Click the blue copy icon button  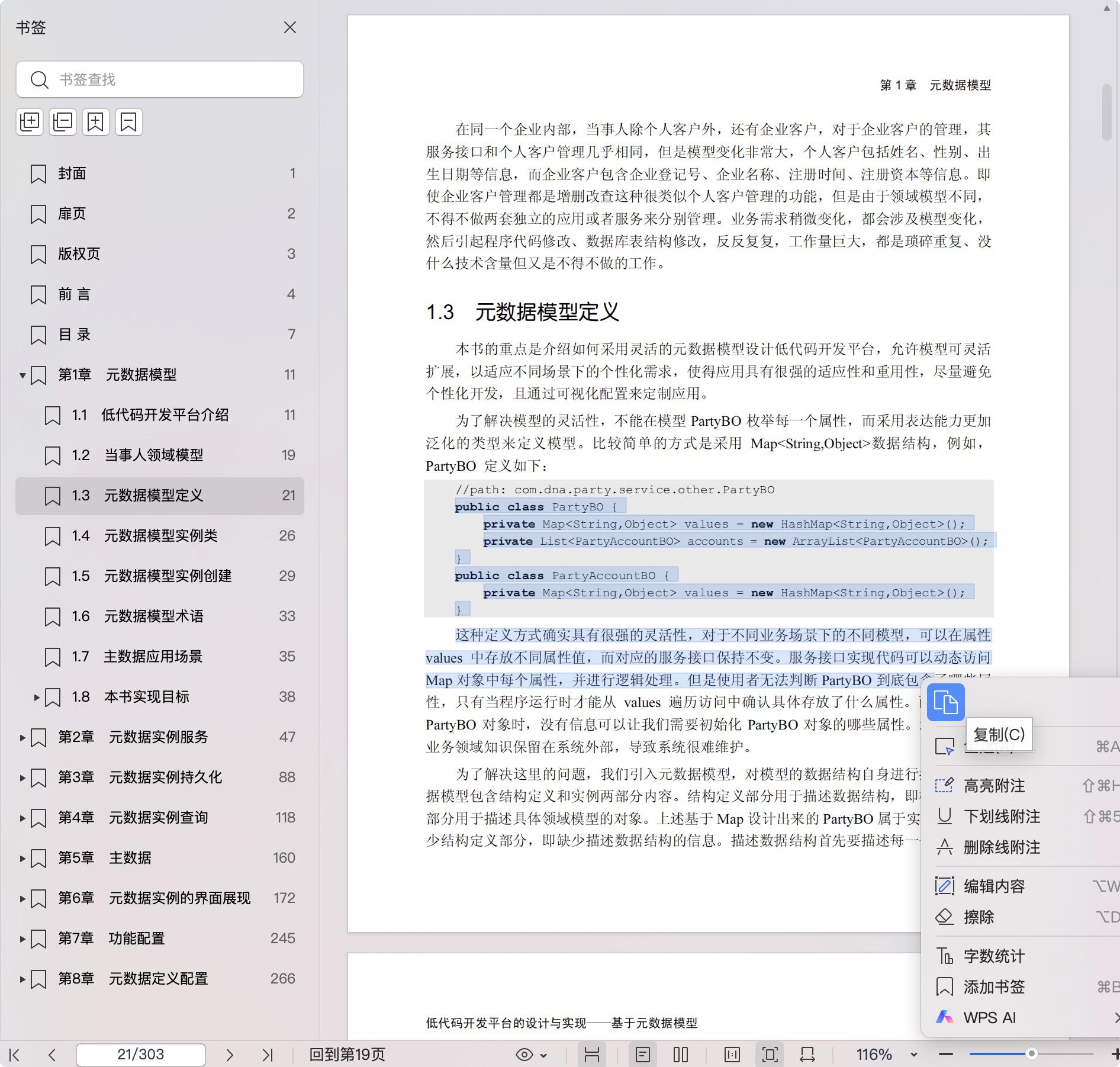click(x=945, y=702)
